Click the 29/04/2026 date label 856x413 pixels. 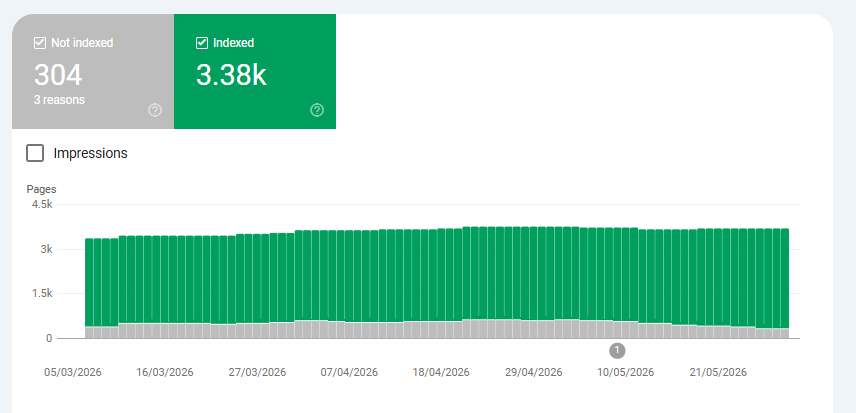pyautogui.click(x=533, y=373)
